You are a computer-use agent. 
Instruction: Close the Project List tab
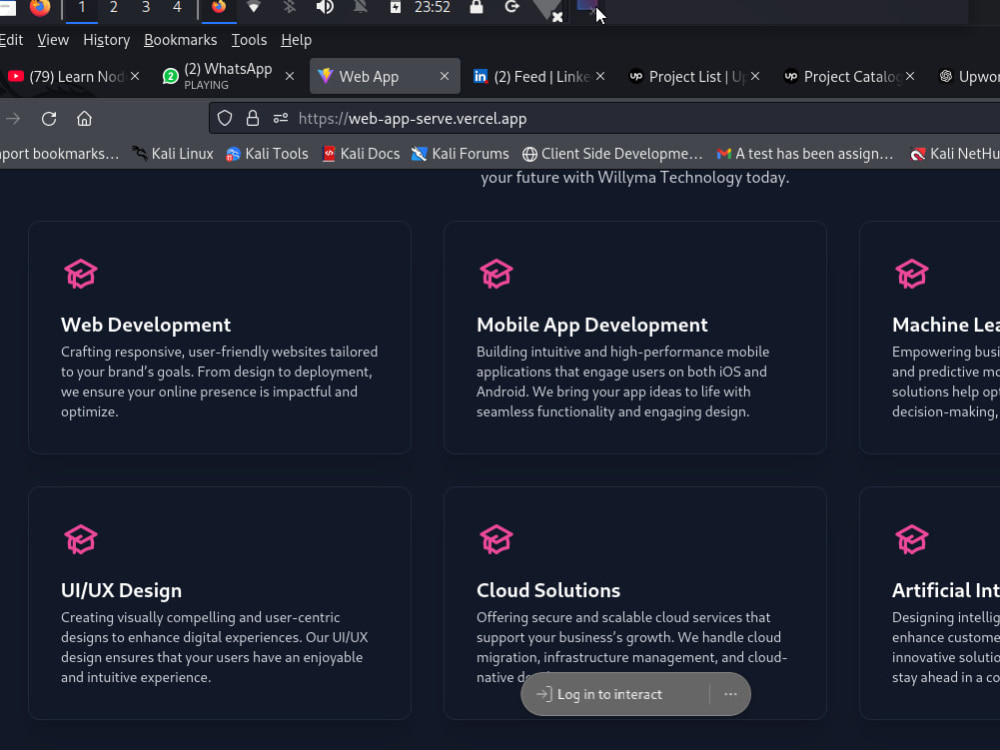755,76
